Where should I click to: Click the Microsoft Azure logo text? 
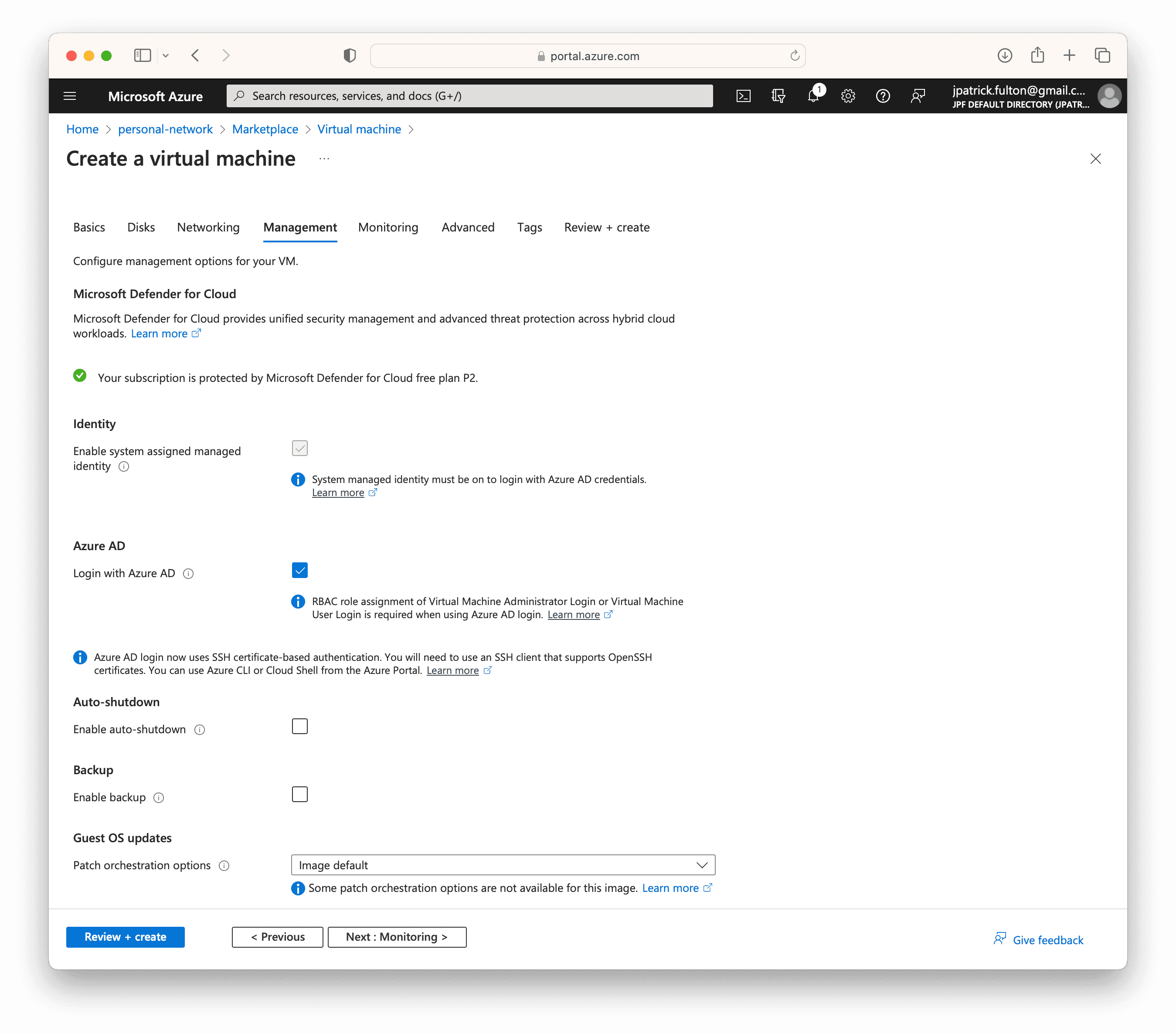(155, 96)
